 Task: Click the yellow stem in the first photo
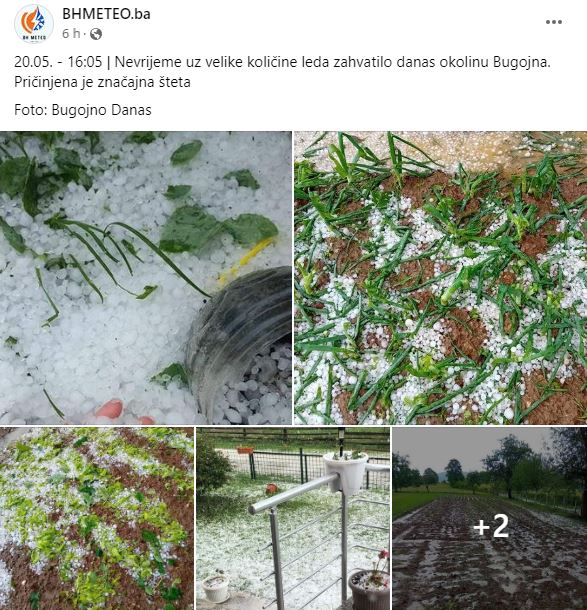246,260
